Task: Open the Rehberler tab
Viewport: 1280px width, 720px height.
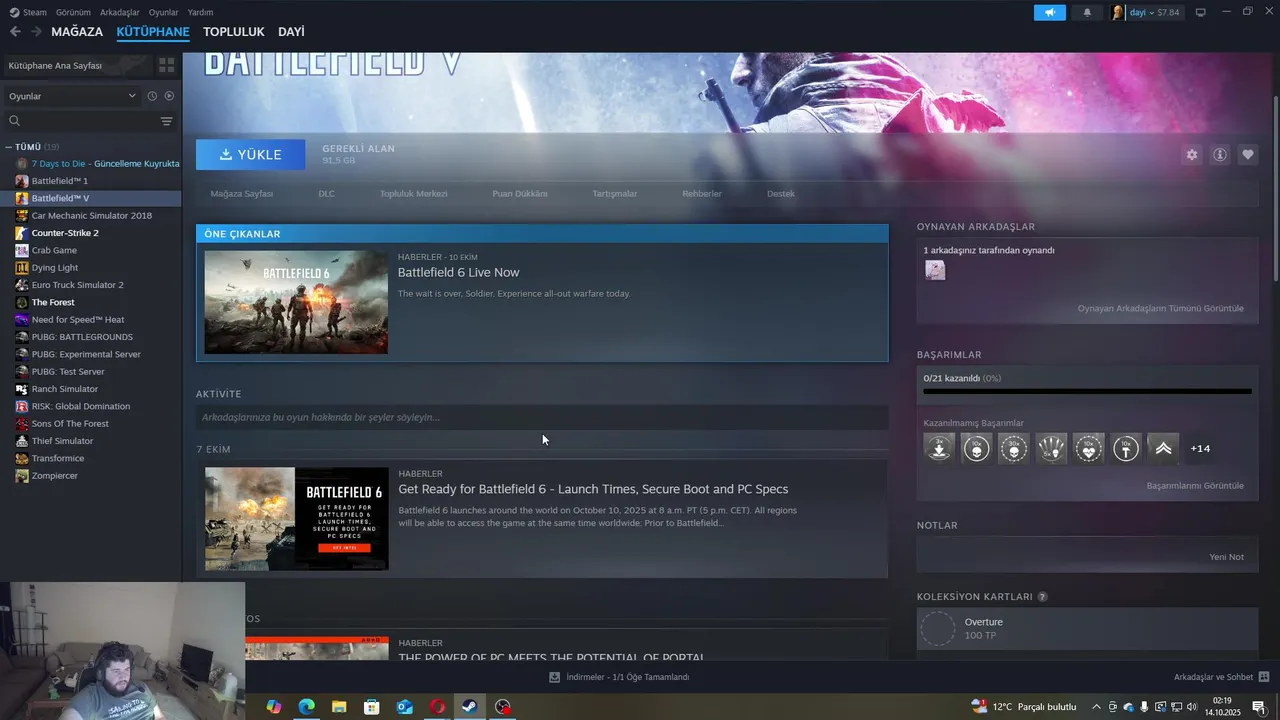Action: (702, 194)
